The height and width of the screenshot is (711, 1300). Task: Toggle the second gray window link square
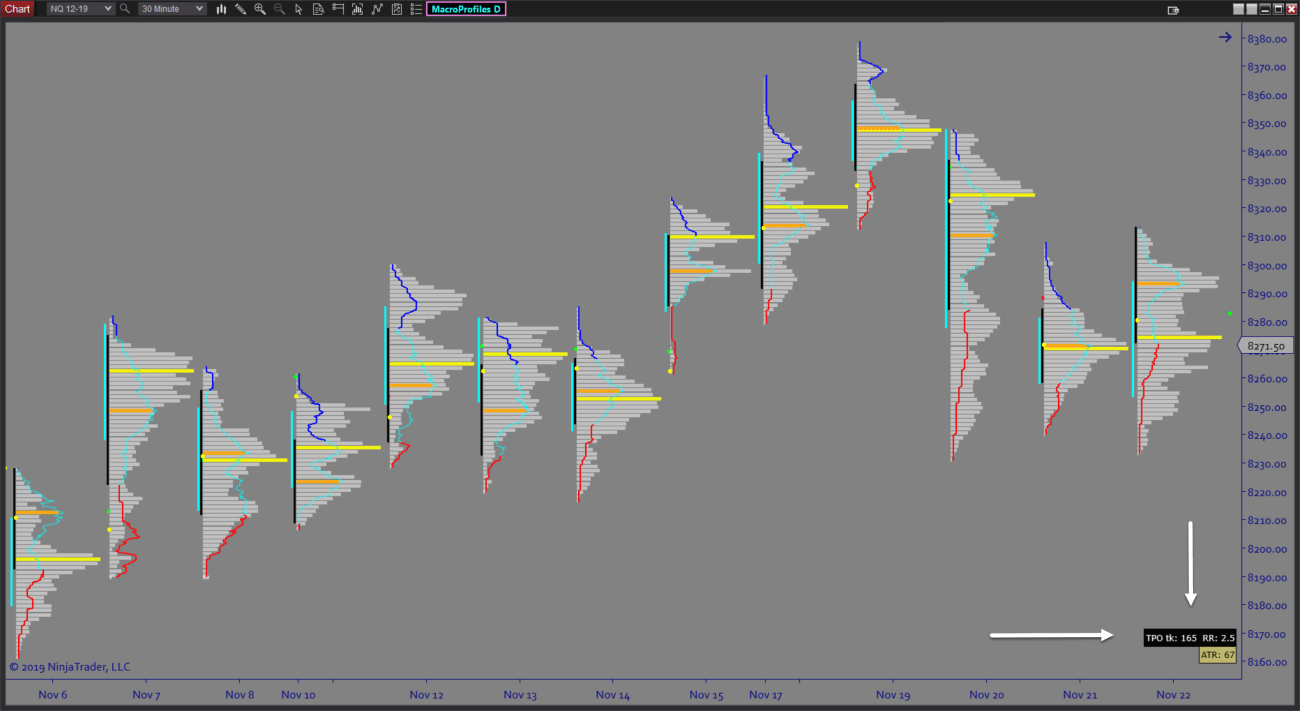click(1251, 9)
